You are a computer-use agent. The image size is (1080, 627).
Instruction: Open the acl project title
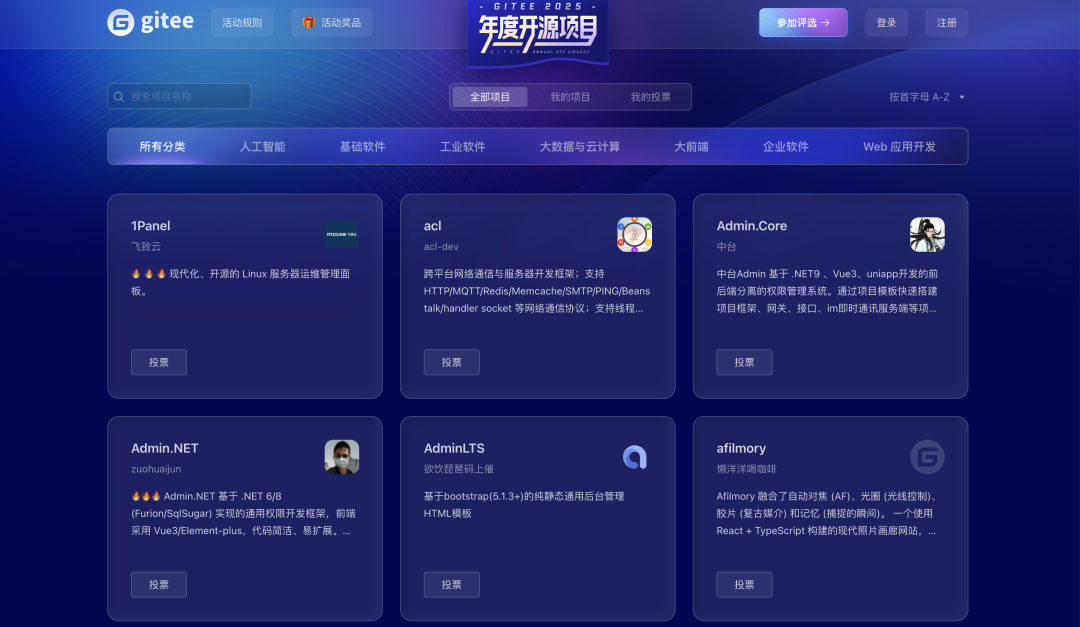[x=433, y=226]
